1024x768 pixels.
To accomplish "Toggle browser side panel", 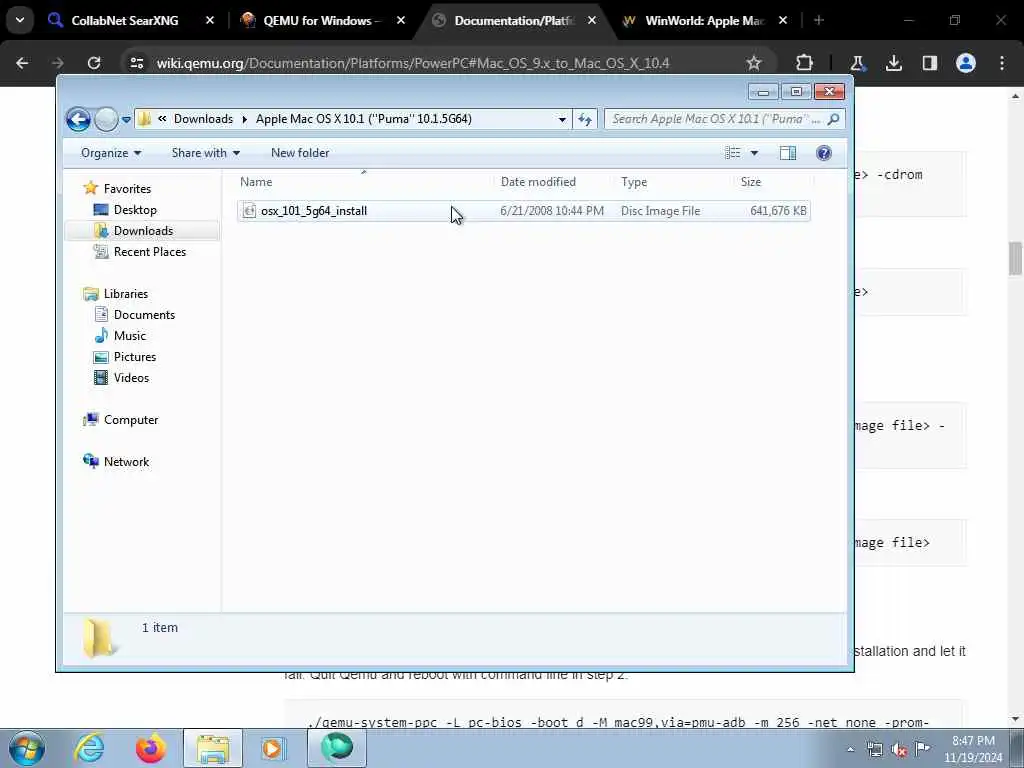I will pyautogui.click(x=929, y=63).
